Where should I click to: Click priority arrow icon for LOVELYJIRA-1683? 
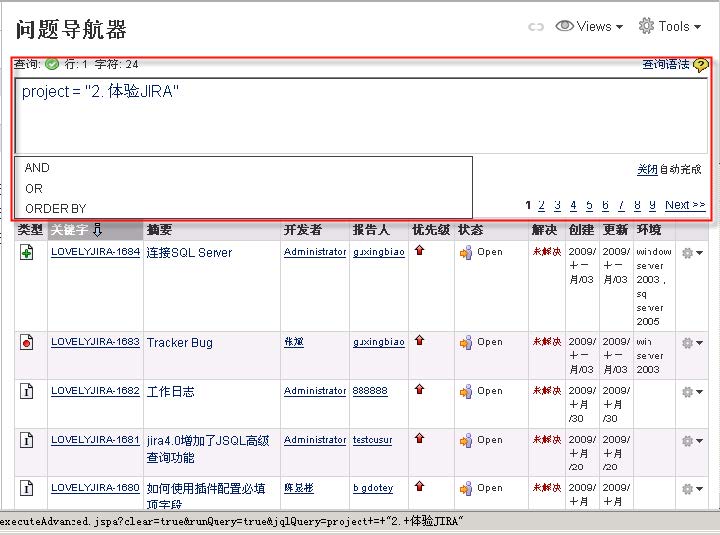419,340
